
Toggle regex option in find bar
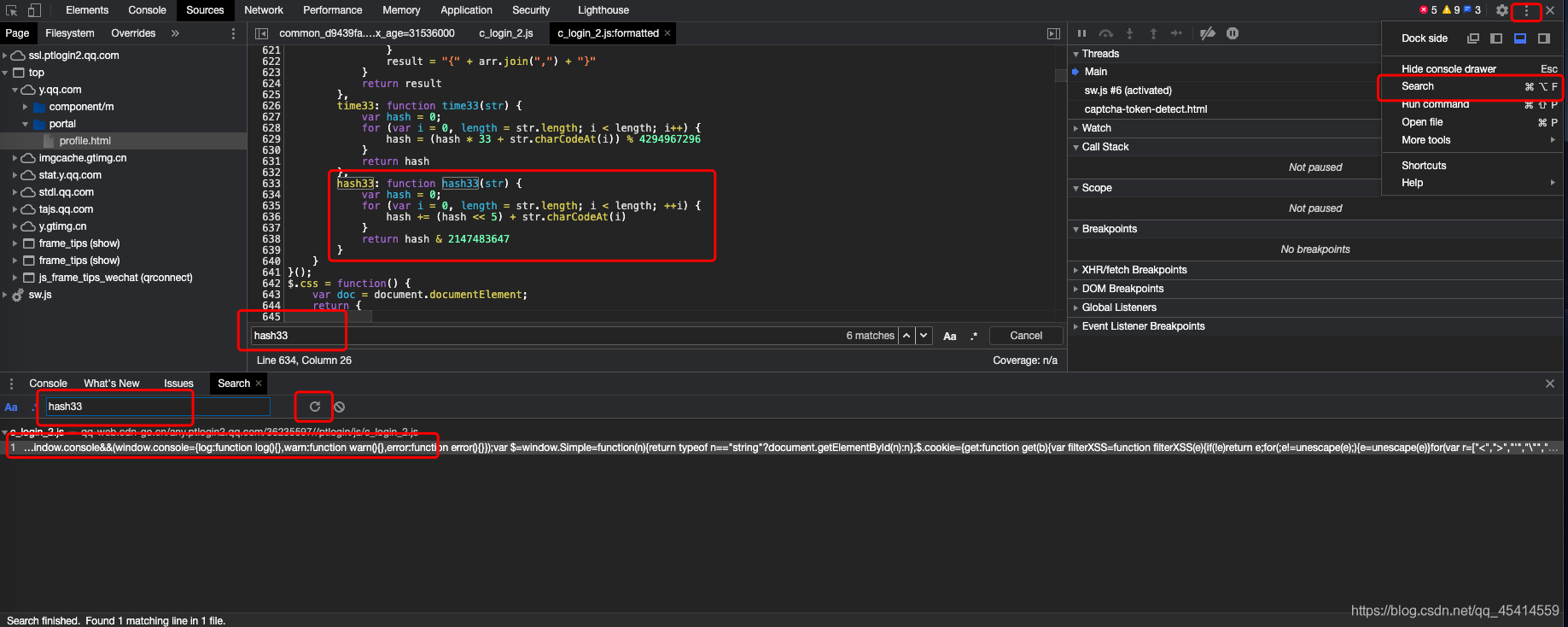click(974, 337)
